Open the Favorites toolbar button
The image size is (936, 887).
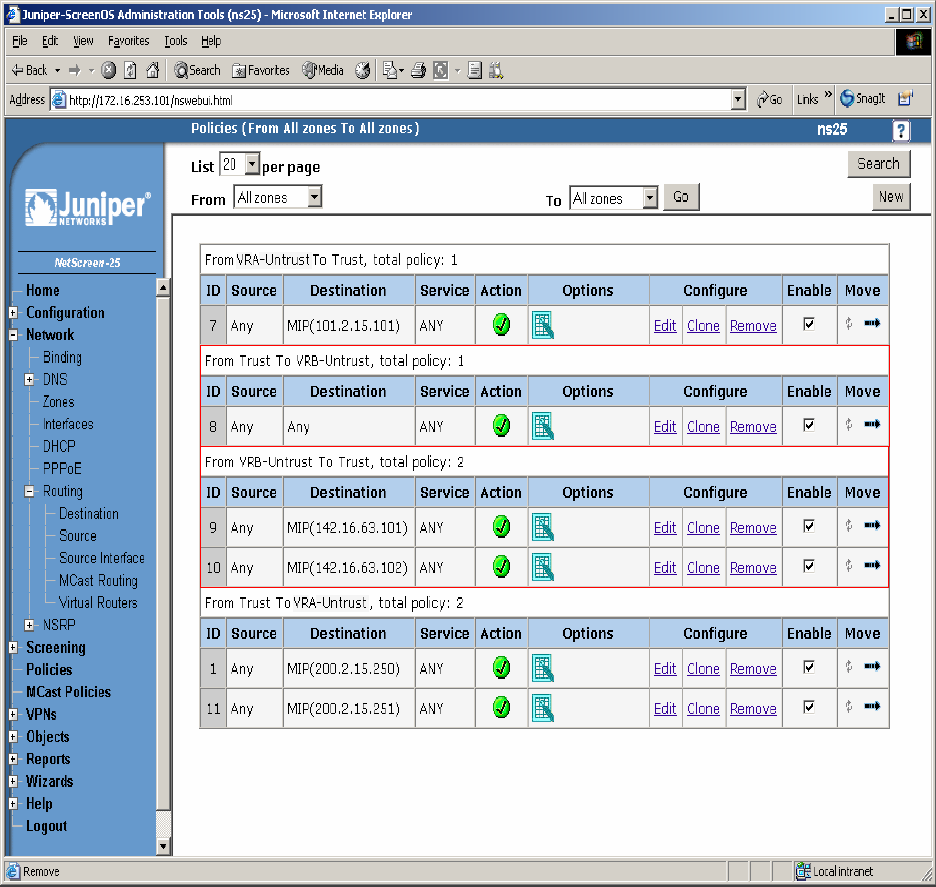coord(260,70)
